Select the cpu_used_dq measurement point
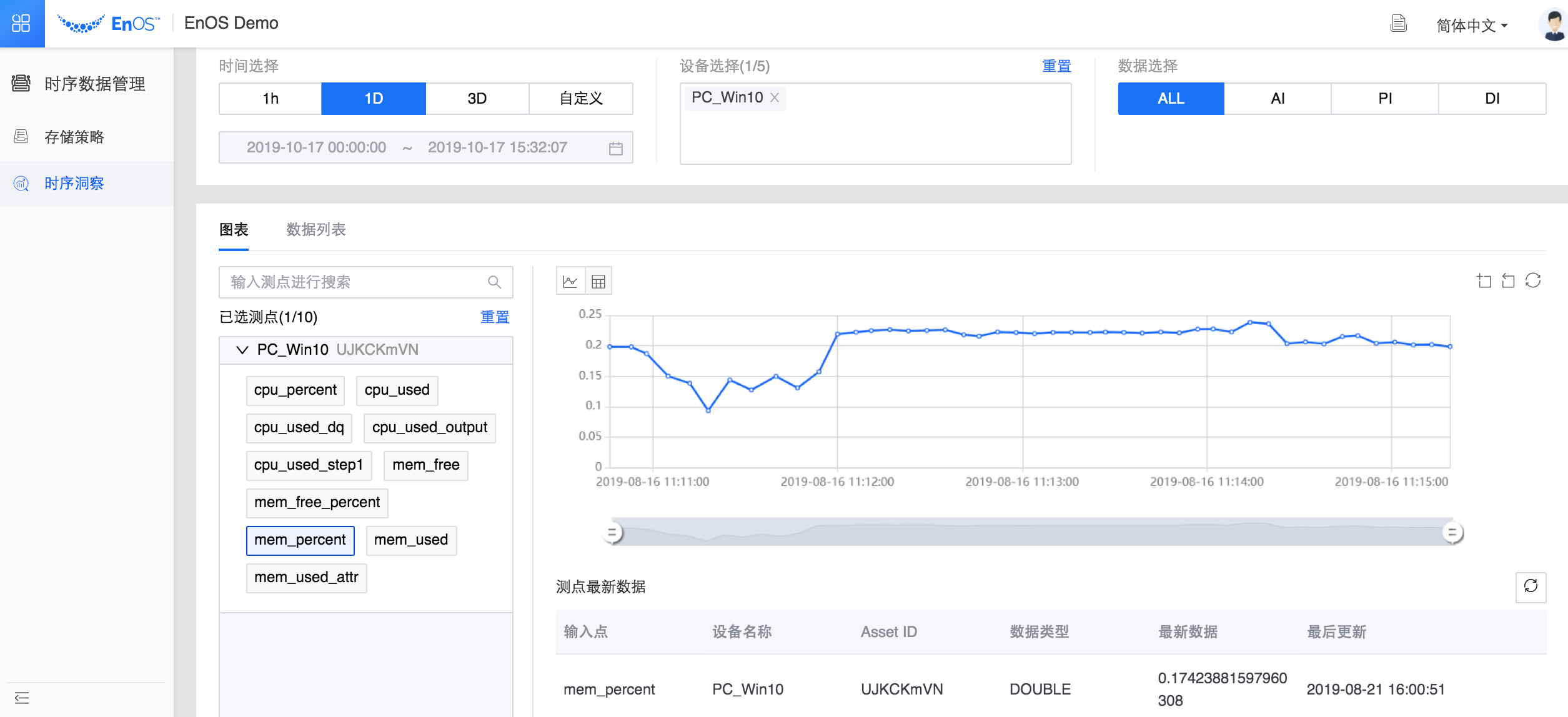Viewport: 1568px width, 717px height. pos(299,428)
